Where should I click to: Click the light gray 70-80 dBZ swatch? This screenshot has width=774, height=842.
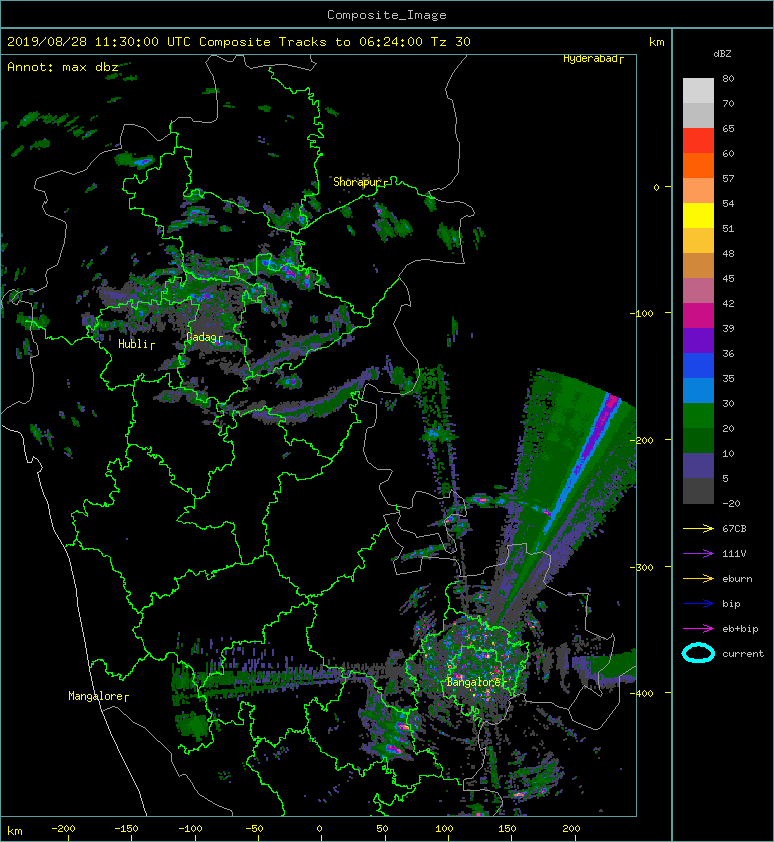point(698,90)
